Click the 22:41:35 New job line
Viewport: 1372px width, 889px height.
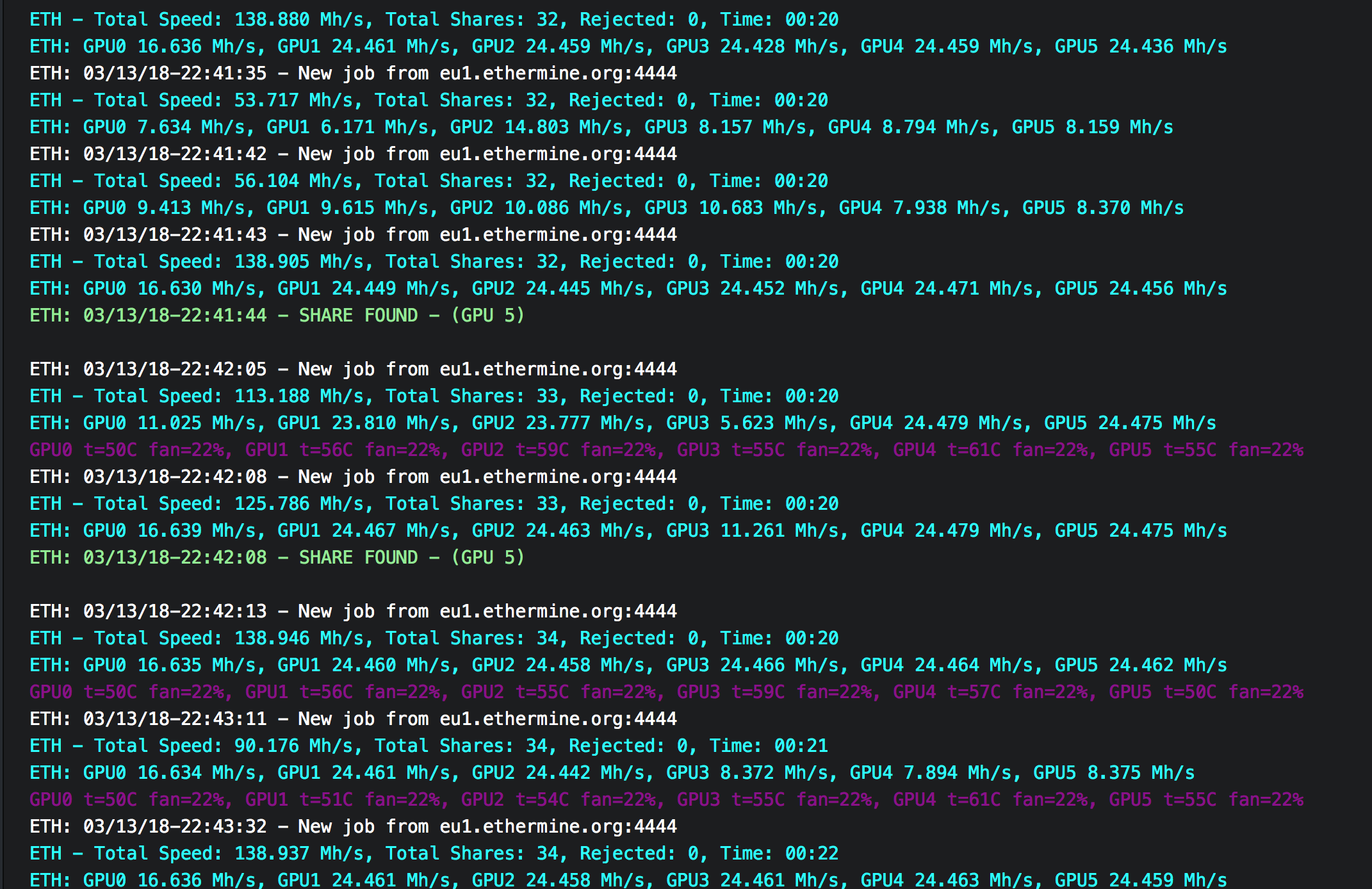click(x=354, y=74)
